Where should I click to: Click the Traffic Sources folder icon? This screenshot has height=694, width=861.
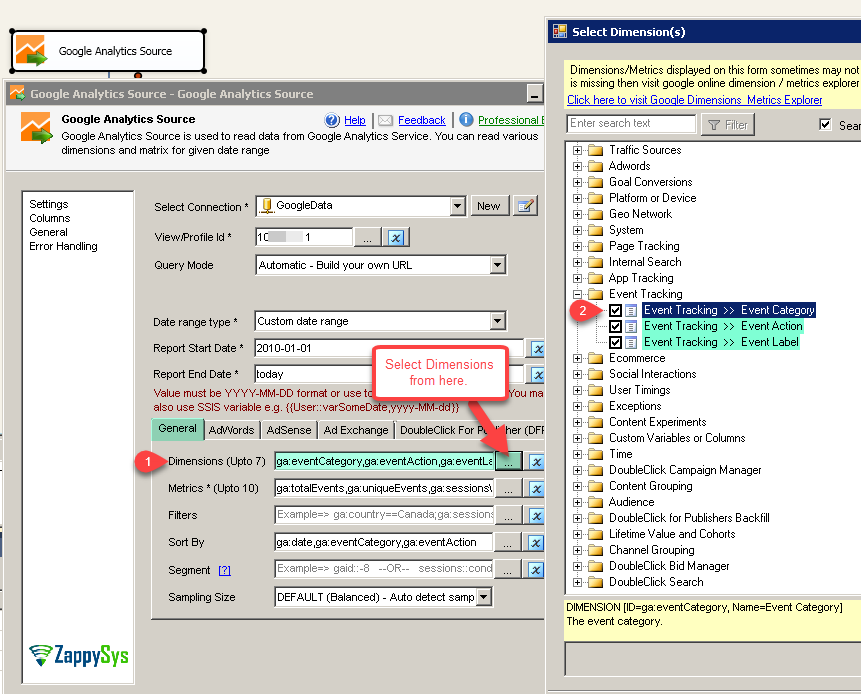pyautogui.click(x=595, y=150)
